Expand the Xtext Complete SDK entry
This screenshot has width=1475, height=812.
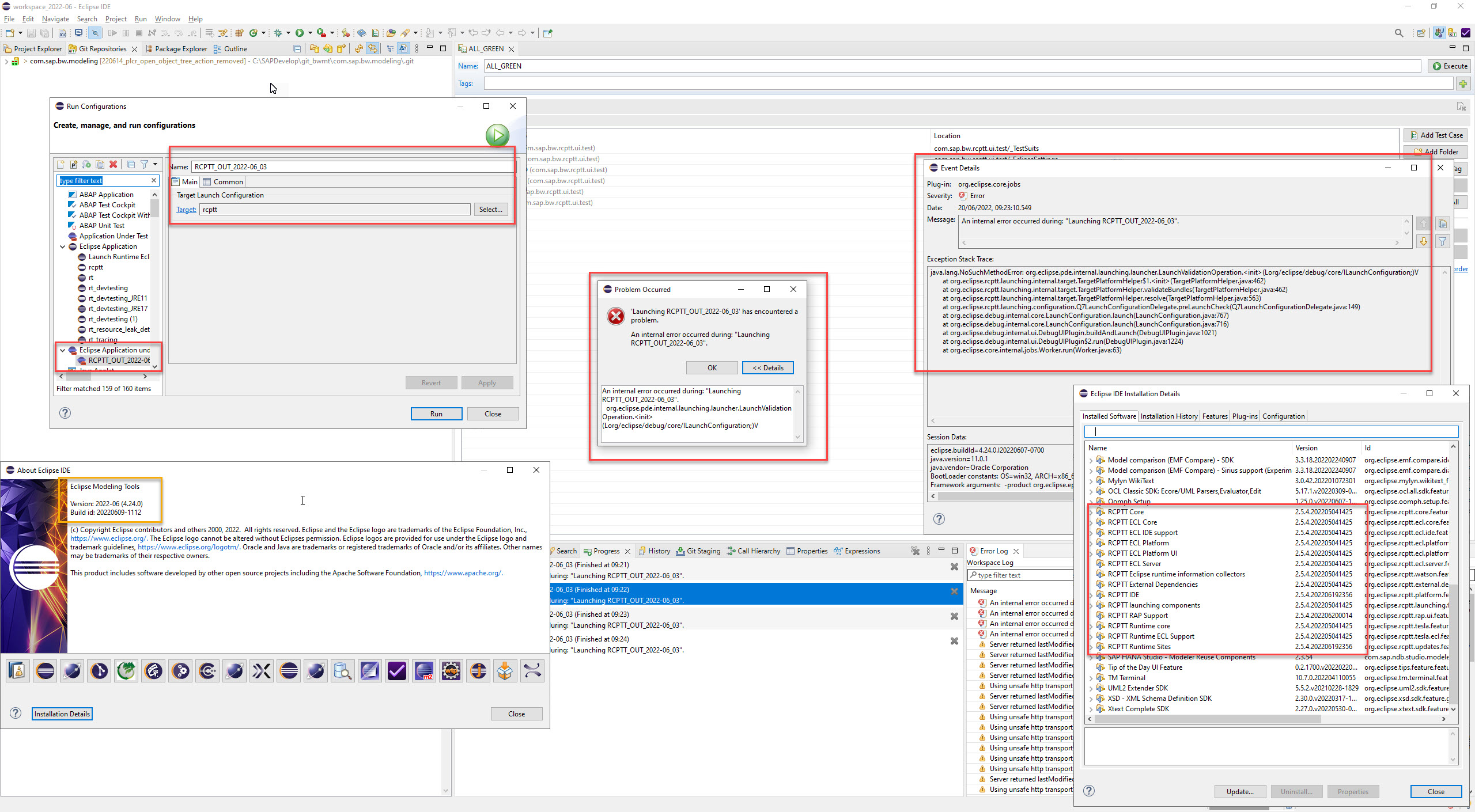click(1091, 709)
